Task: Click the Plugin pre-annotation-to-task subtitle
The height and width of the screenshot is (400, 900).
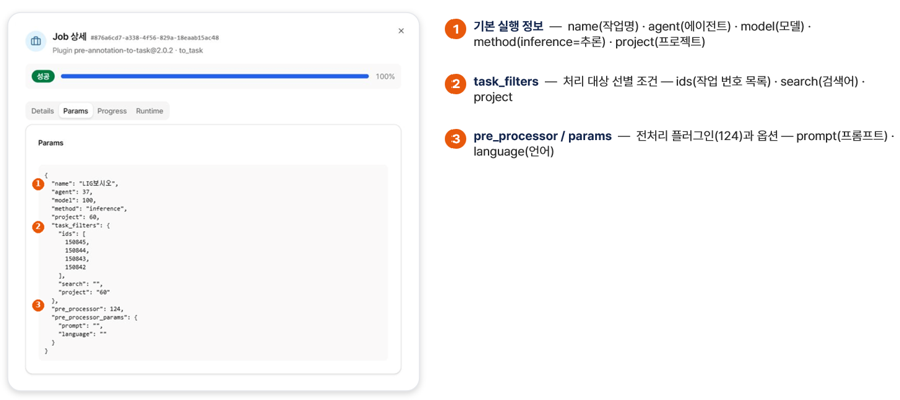Action: click(127, 51)
